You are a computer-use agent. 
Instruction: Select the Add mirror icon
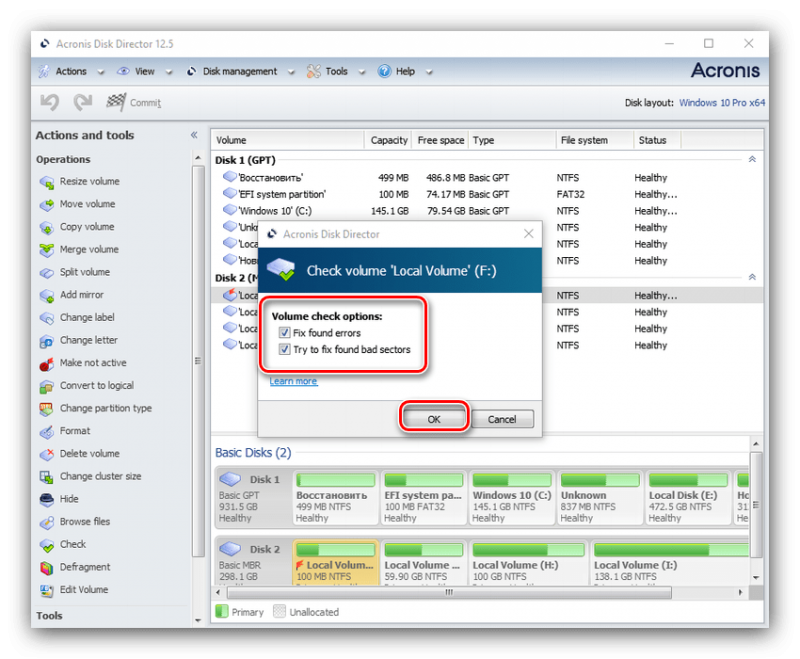(46, 295)
